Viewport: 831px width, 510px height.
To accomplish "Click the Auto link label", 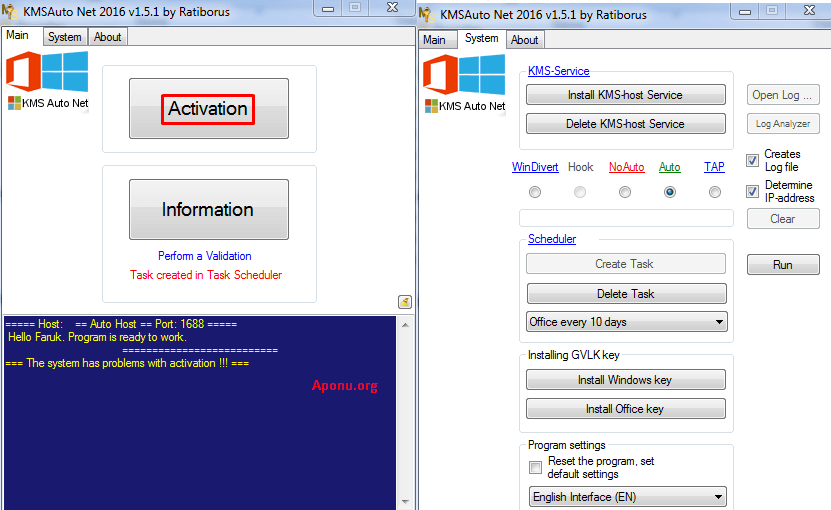I will (669, 167).
